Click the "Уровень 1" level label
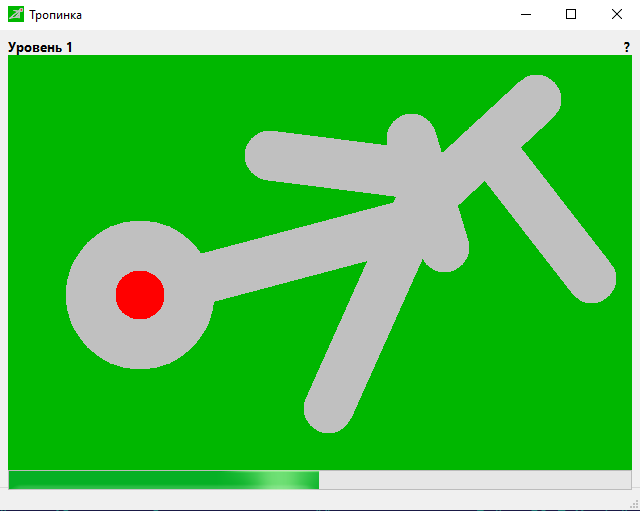 (40, 47)
